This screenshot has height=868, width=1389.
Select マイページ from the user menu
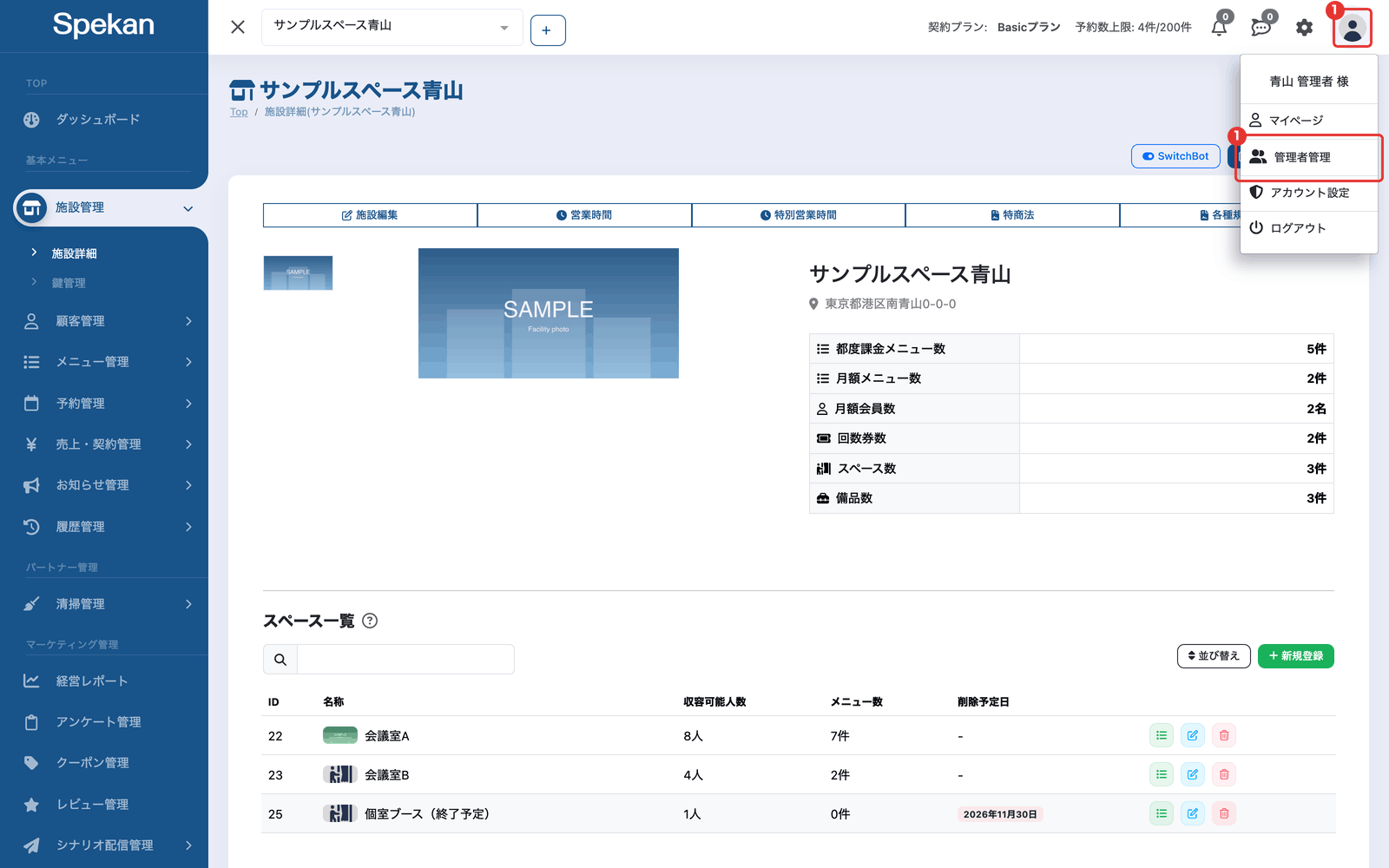[x=1309, y=120]
